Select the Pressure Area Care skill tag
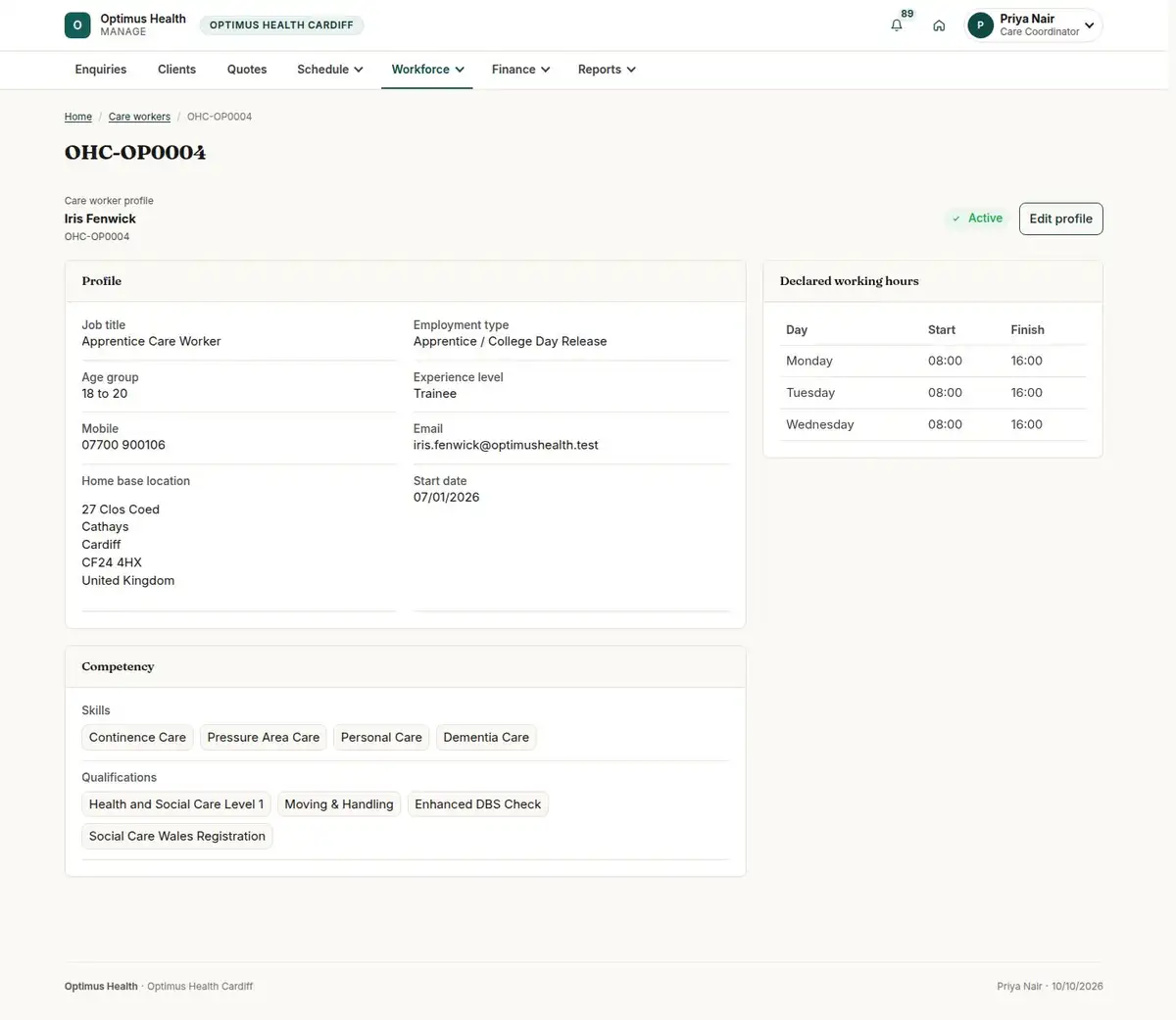 264,738
